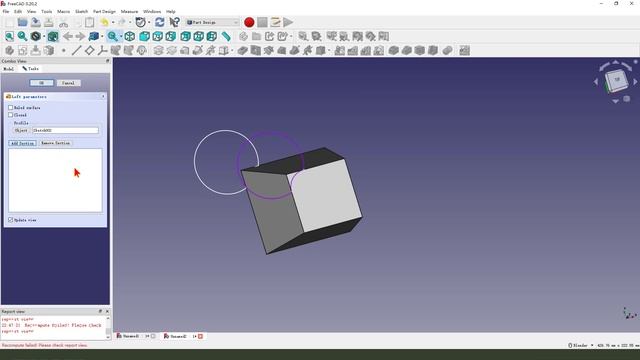The width and height of the screenshot is (640, 360).
Task: Click the Undo arrow icon
Action: pyautogui.click(x=104, y=22)
